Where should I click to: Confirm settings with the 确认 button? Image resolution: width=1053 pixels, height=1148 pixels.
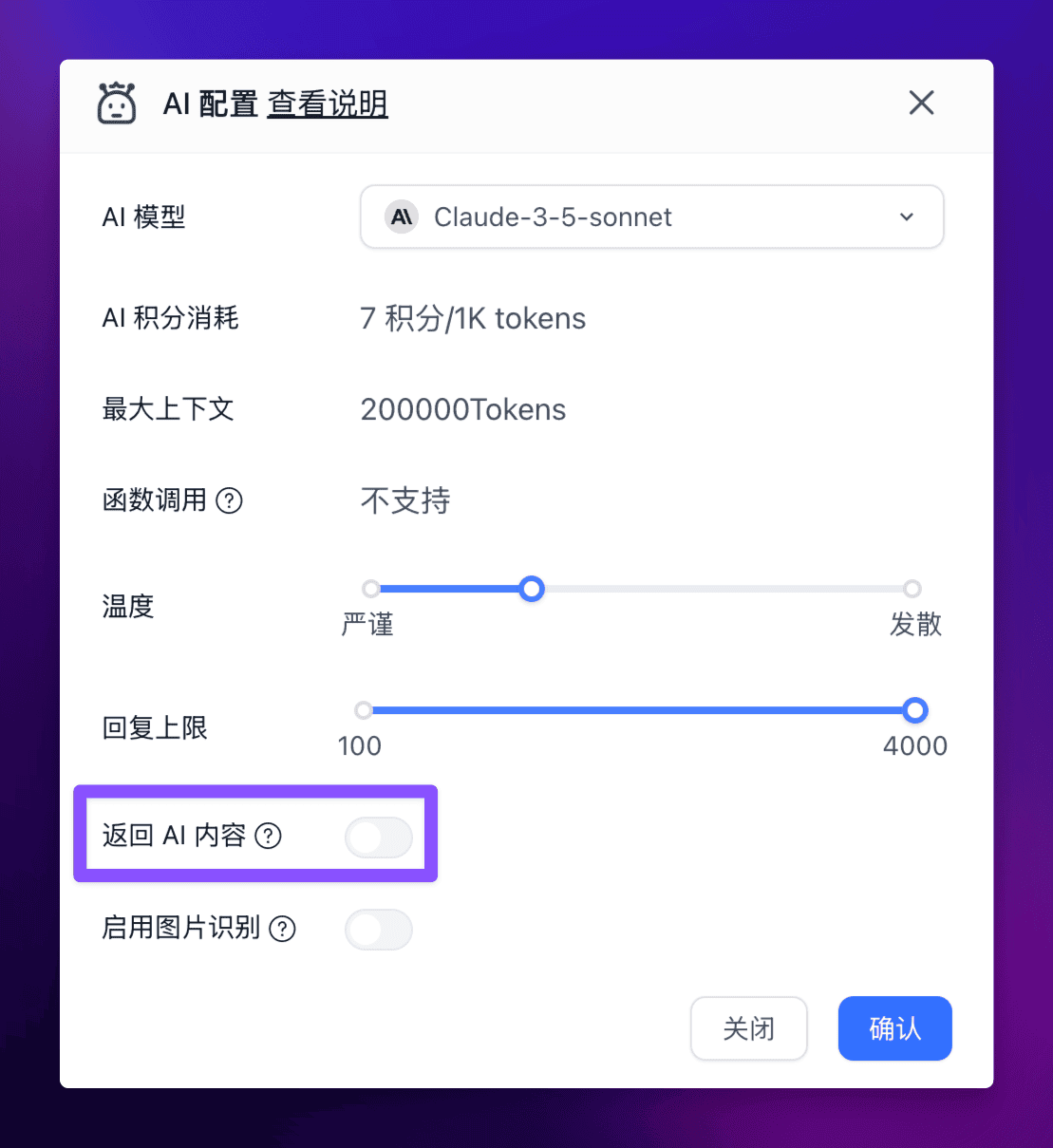coord(895,1028)
